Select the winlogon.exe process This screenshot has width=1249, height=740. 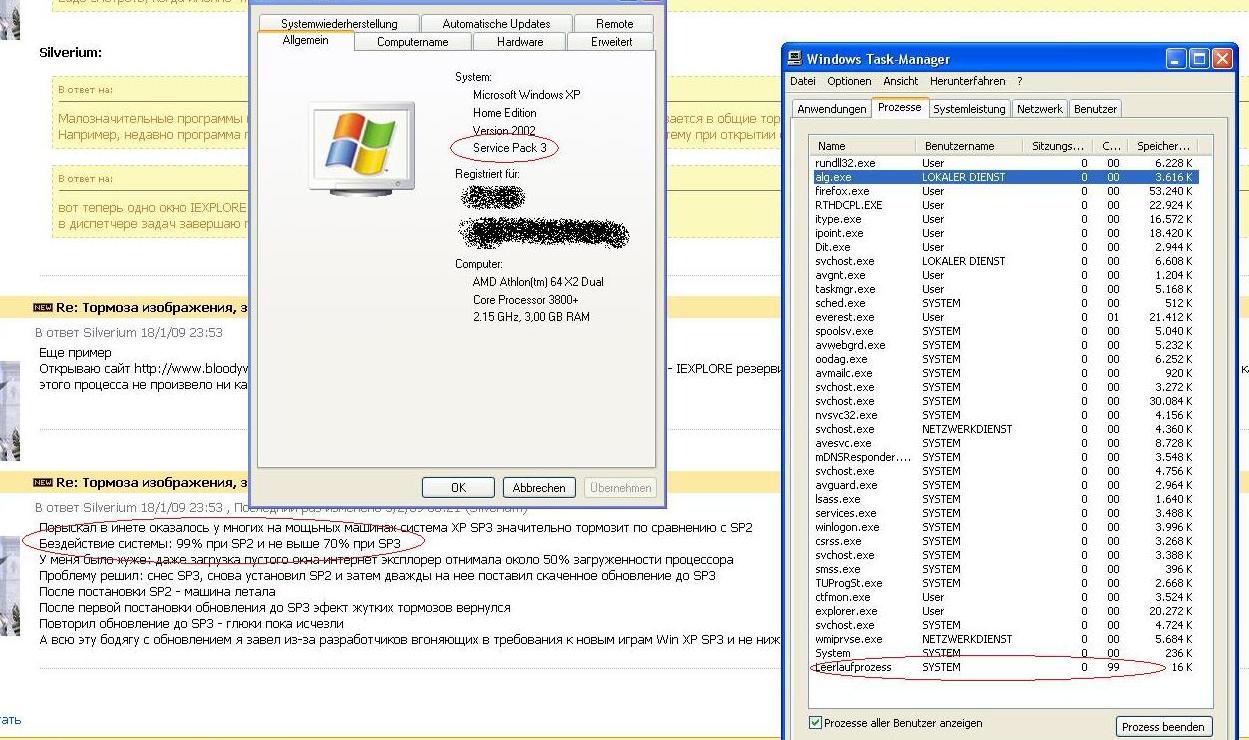1004,527
